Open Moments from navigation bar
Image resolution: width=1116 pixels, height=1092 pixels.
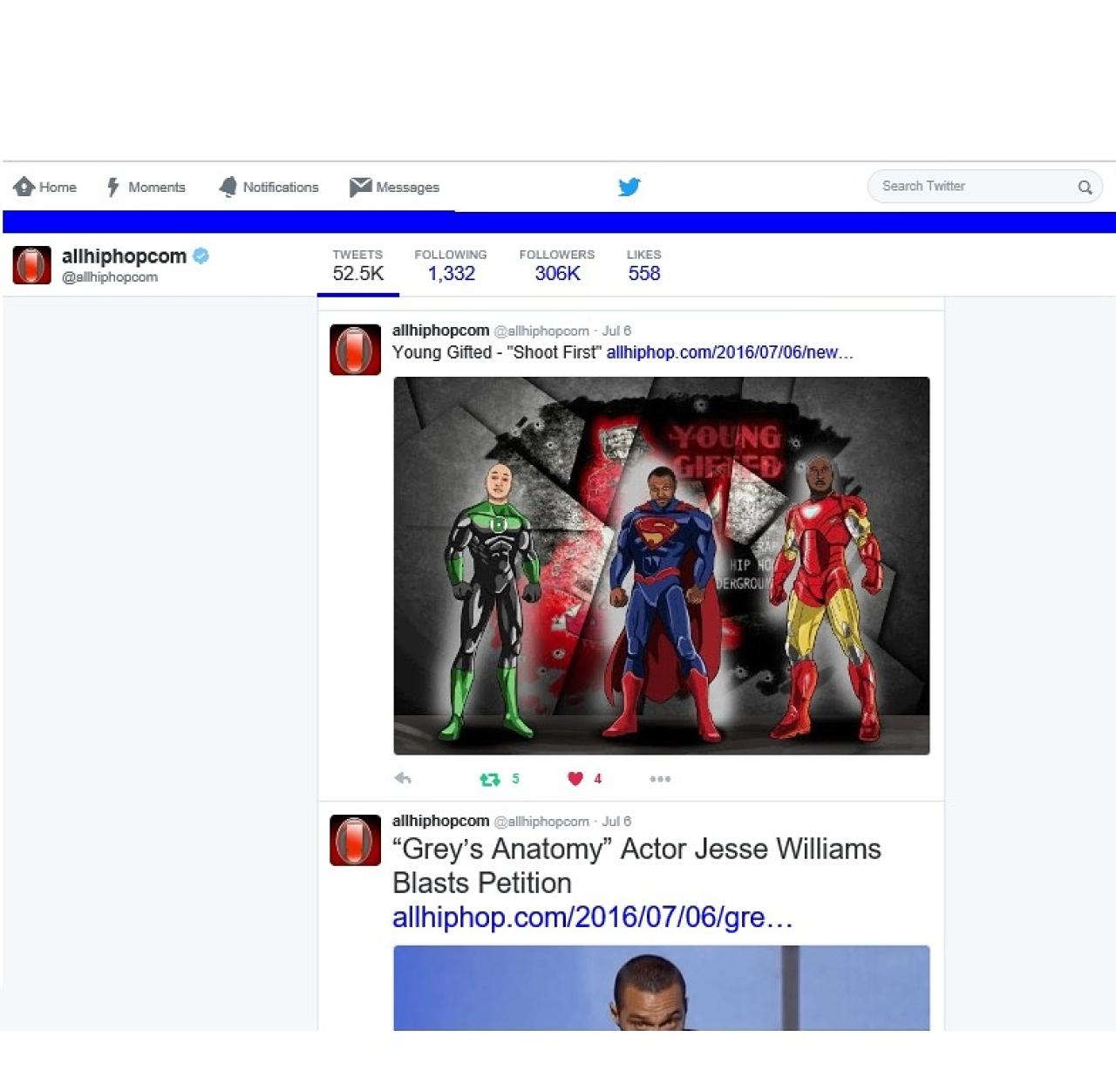pyautogui.click(x=146, y=188)
